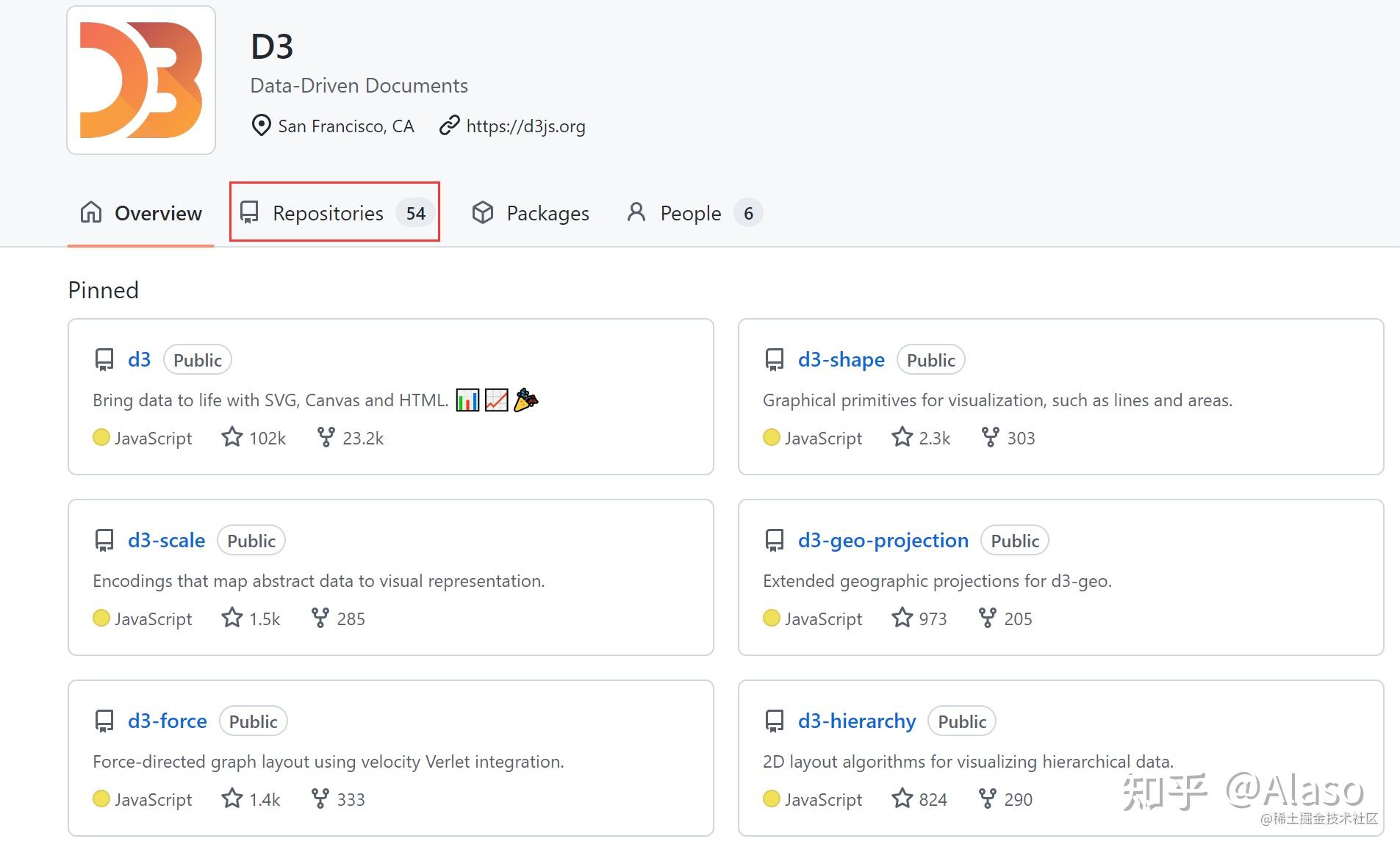Screen dimensions: 1400x847
Task: Open the d3-shape repository link
Action: 841,359
